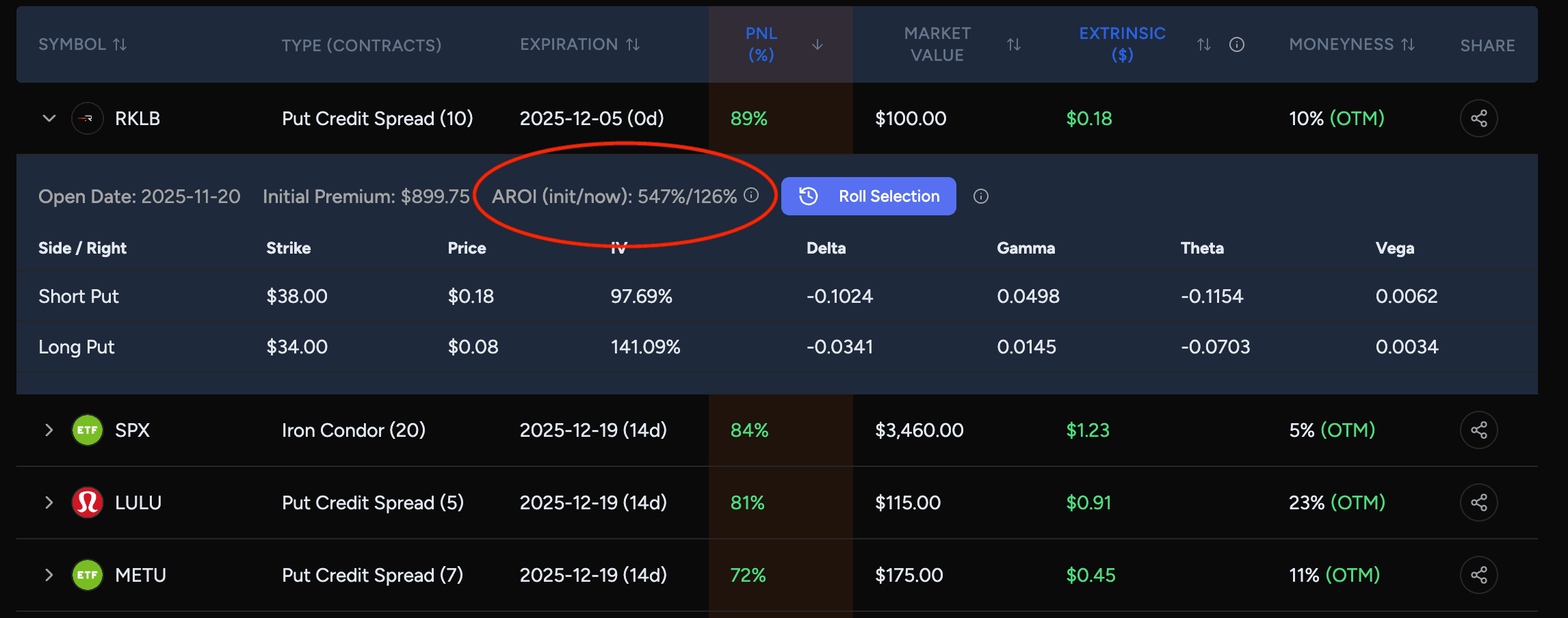Click the RKLB ticker logo icon

[87, 118]
